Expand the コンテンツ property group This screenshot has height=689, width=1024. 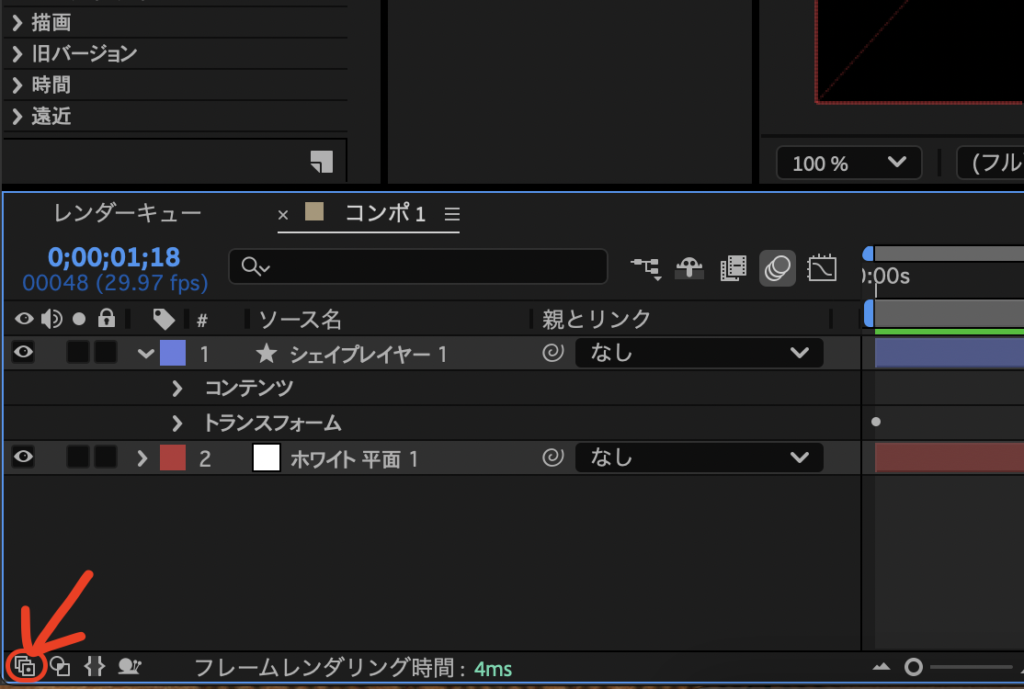(178, 388)
